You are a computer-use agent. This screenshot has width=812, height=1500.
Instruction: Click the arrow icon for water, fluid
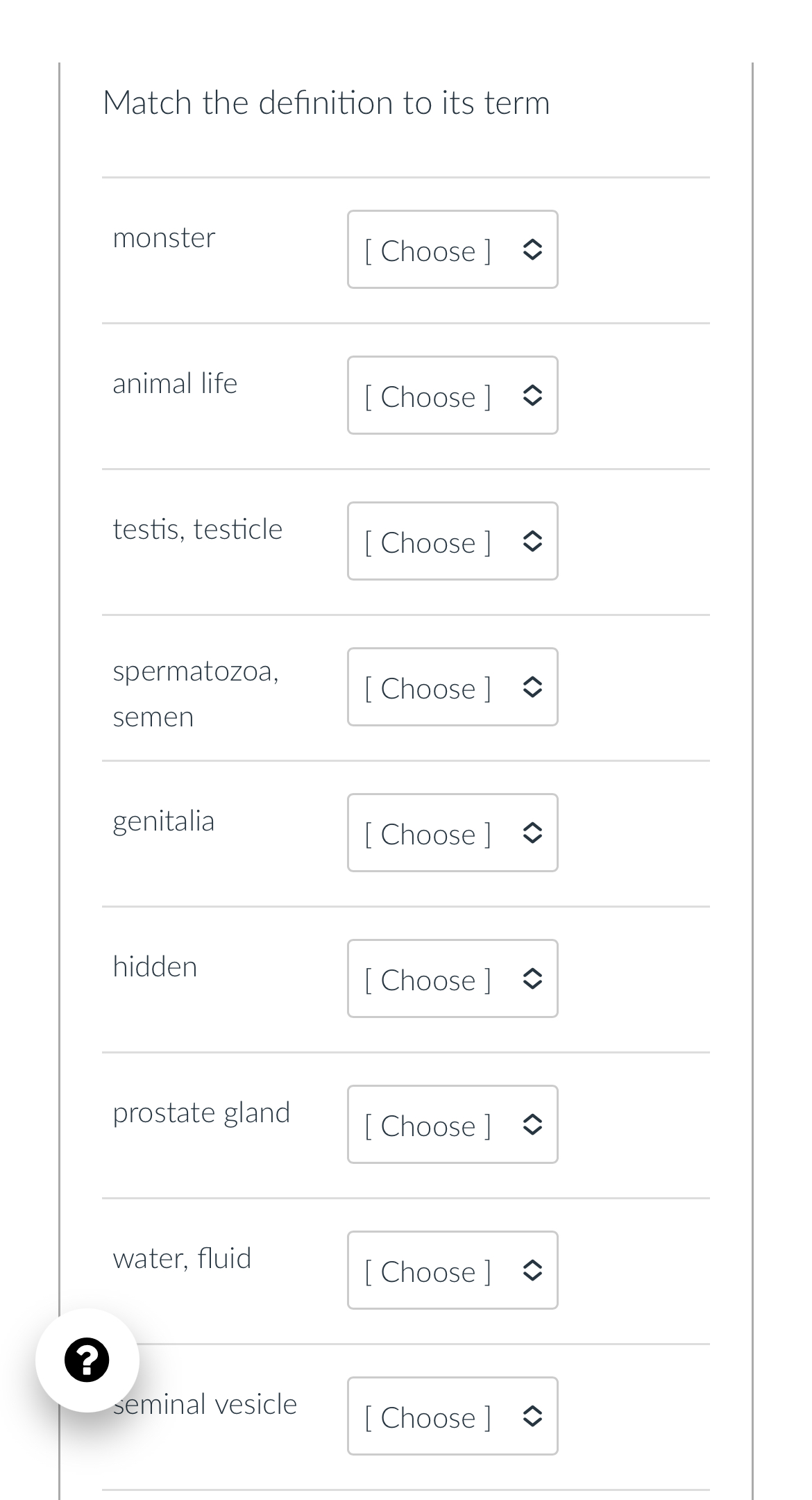[532, 1271]
